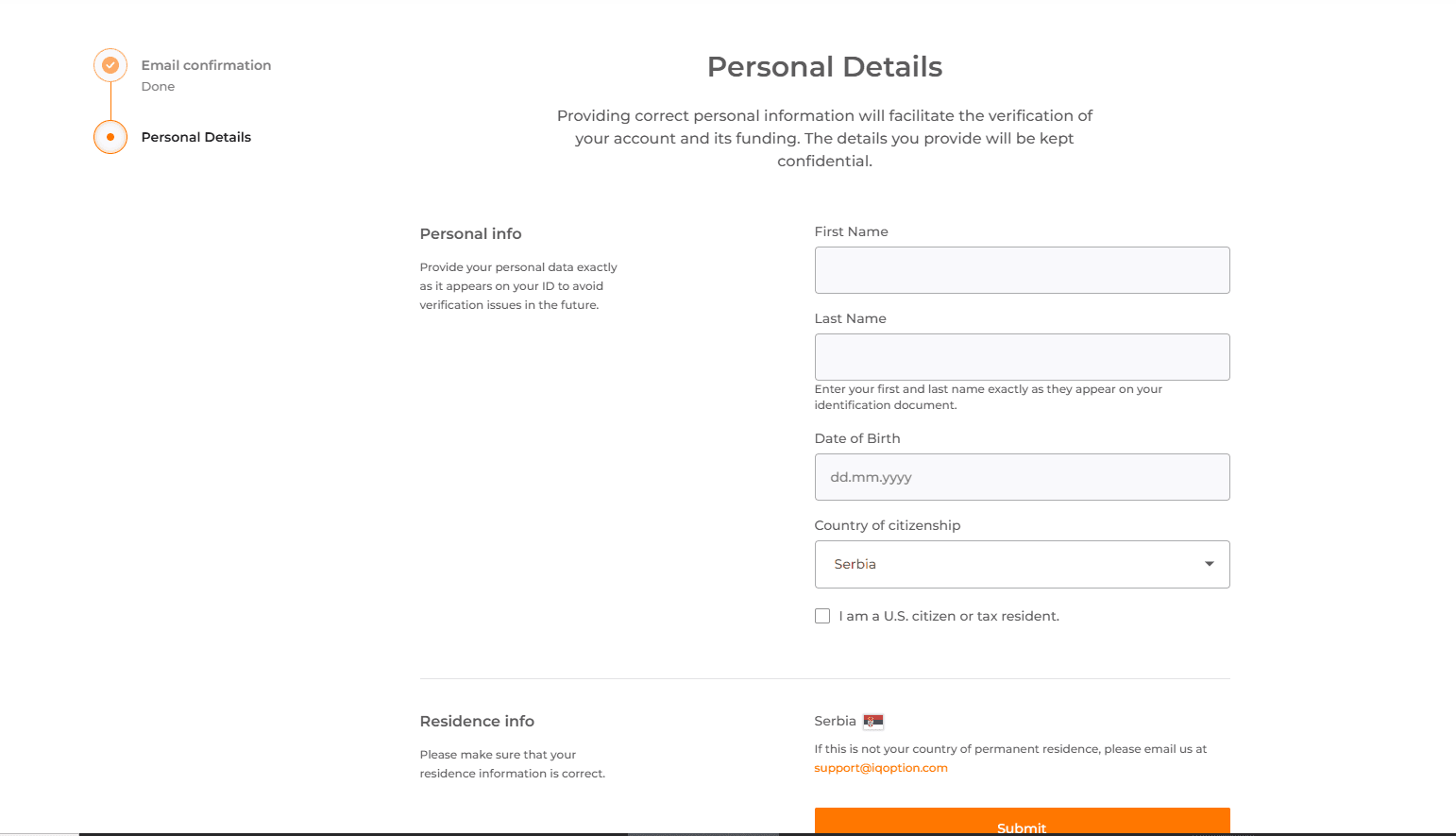Click the completed Email confirmation checkmark icon
The width and height of the screenshot is (1456, 836).
pos(110,65)
